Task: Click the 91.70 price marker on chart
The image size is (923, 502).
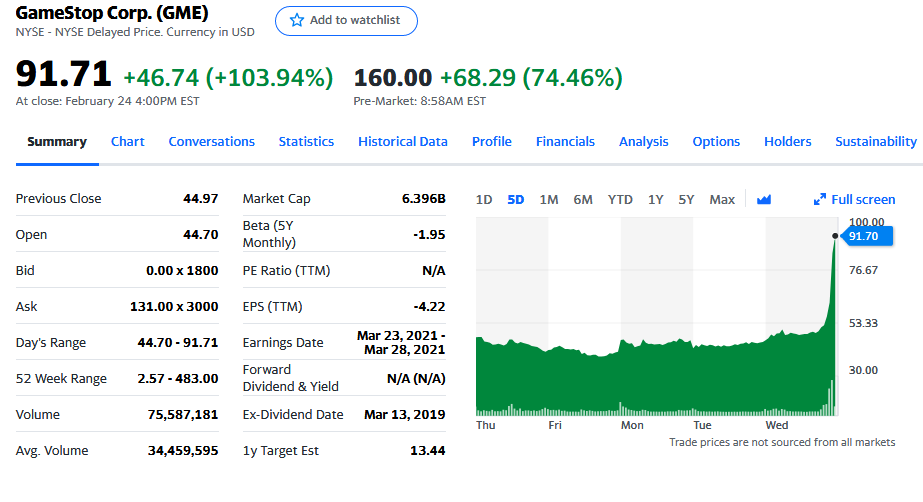Action: (x=864, y=236)
